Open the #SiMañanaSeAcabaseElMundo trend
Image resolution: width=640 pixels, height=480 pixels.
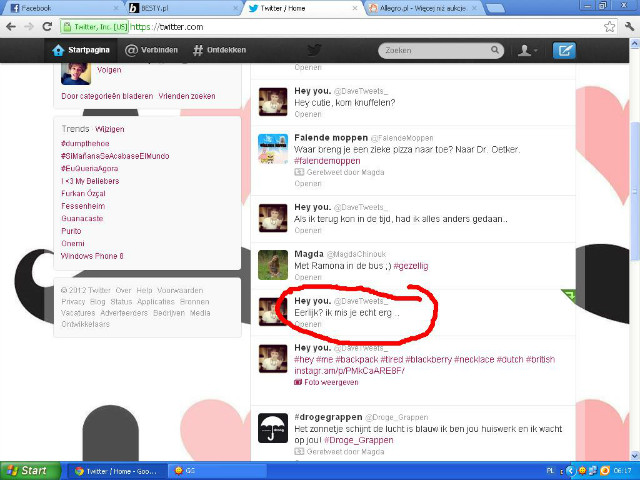point(115,156)
